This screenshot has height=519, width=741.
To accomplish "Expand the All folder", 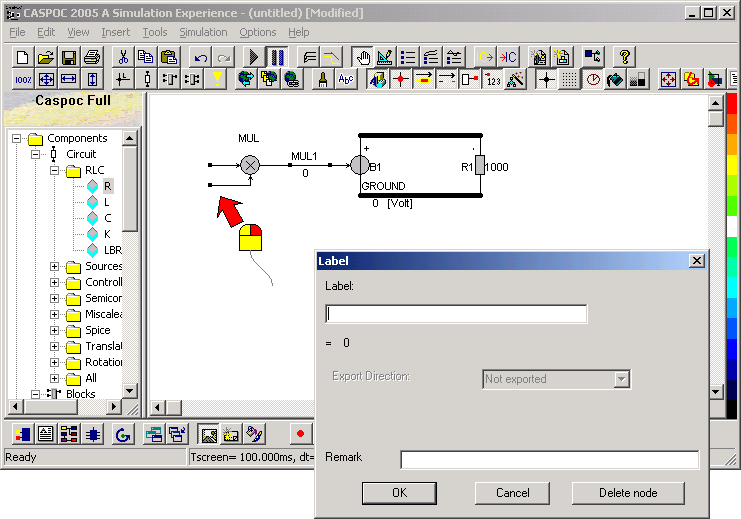I will (x=54, y=379).
